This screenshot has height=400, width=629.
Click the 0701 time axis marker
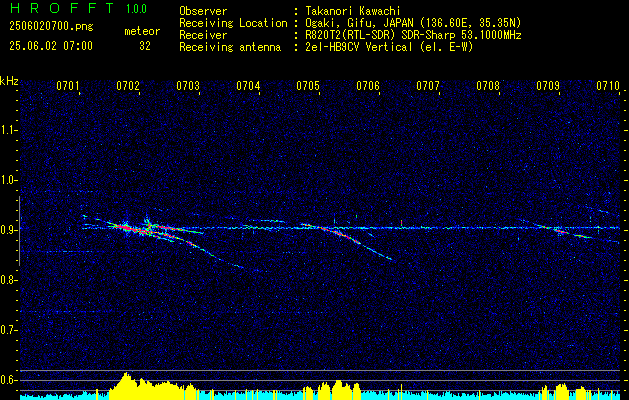point(68,86)
